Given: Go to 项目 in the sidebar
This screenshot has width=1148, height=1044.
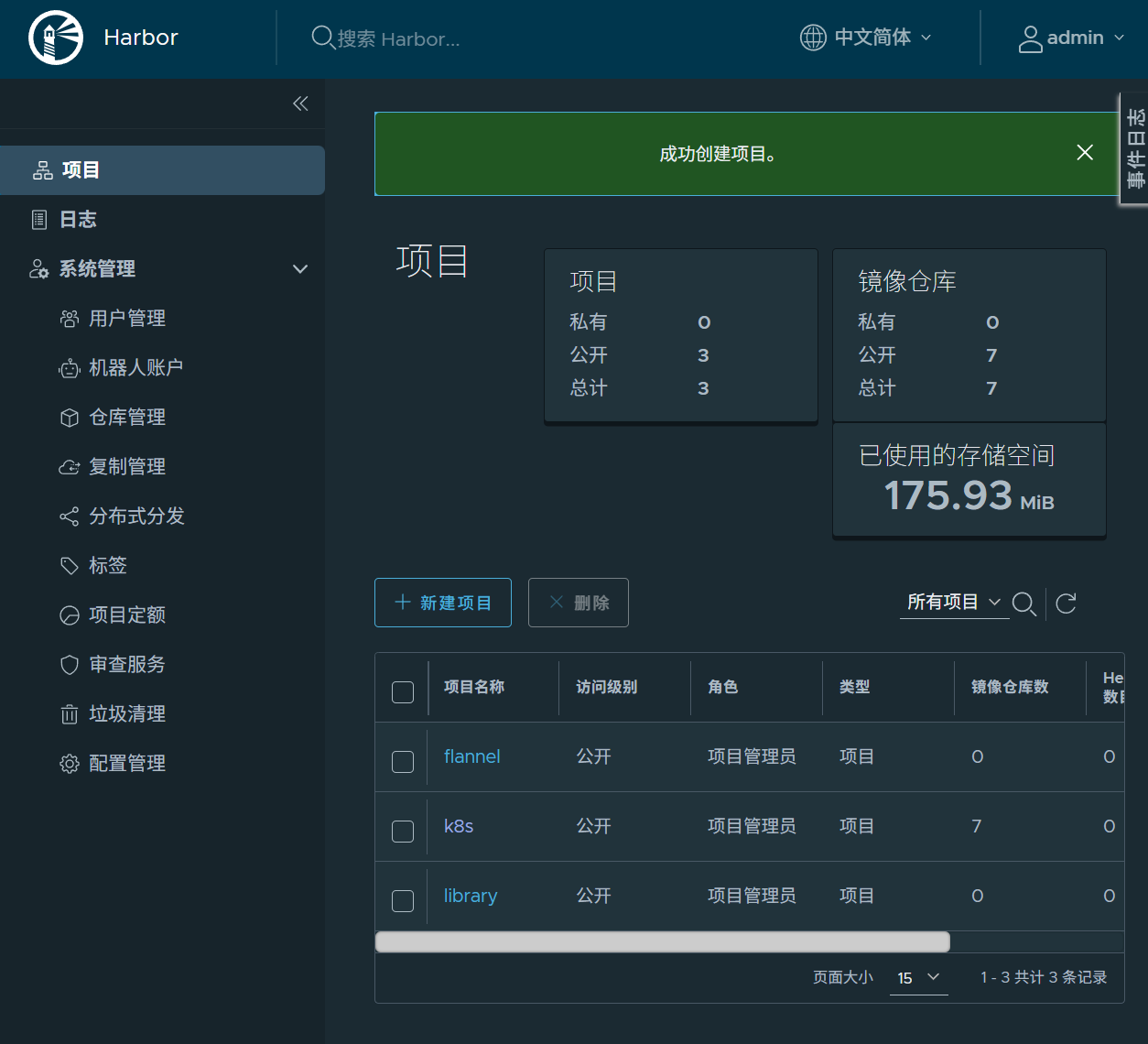Looking at the screenshot, I should click(162, 170).
